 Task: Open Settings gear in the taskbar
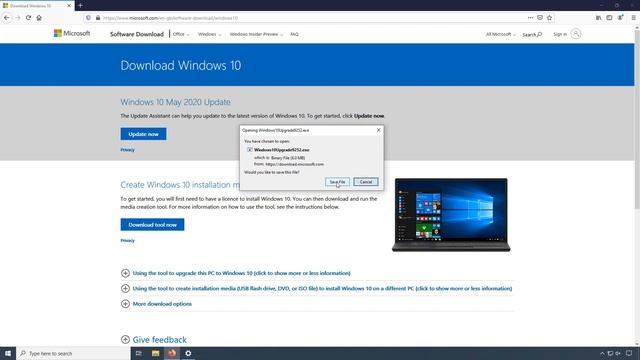coord(188,353)
